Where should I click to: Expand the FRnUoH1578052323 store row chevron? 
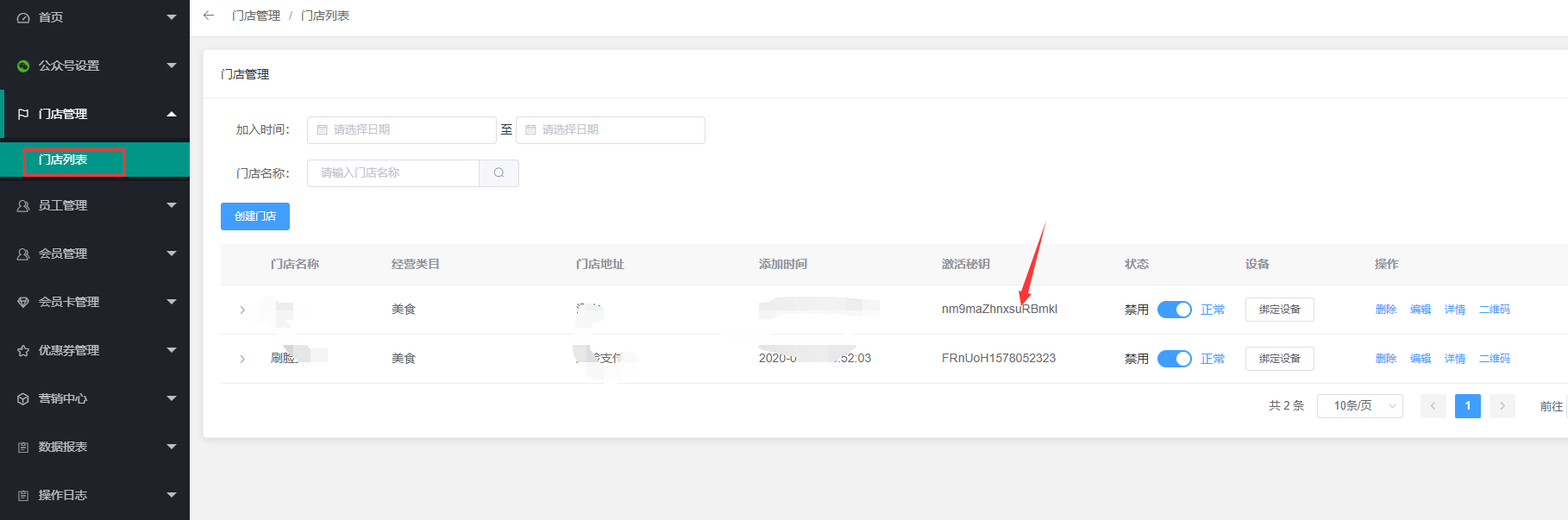coord(242,359)
